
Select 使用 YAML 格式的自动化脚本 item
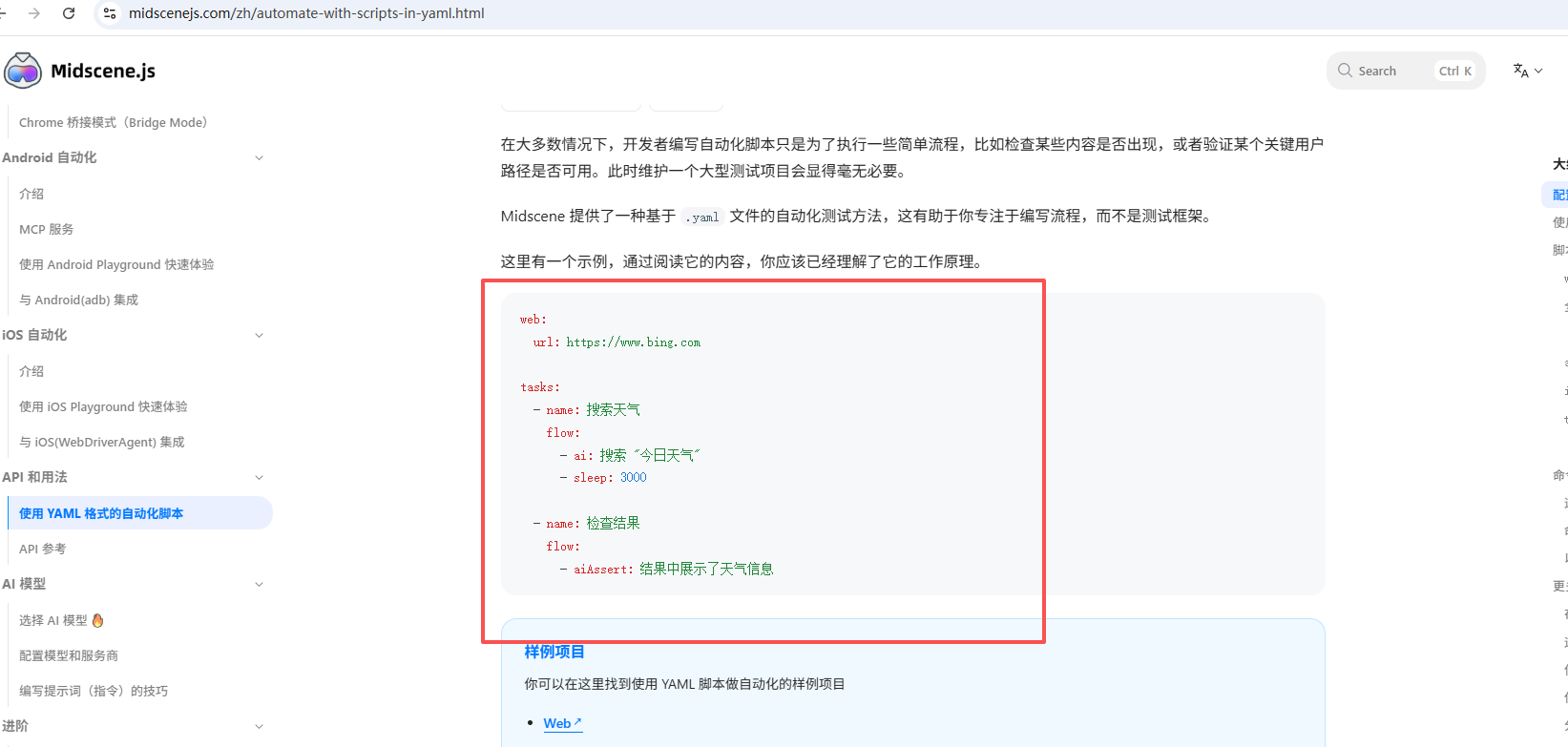(x=139, y=513)
